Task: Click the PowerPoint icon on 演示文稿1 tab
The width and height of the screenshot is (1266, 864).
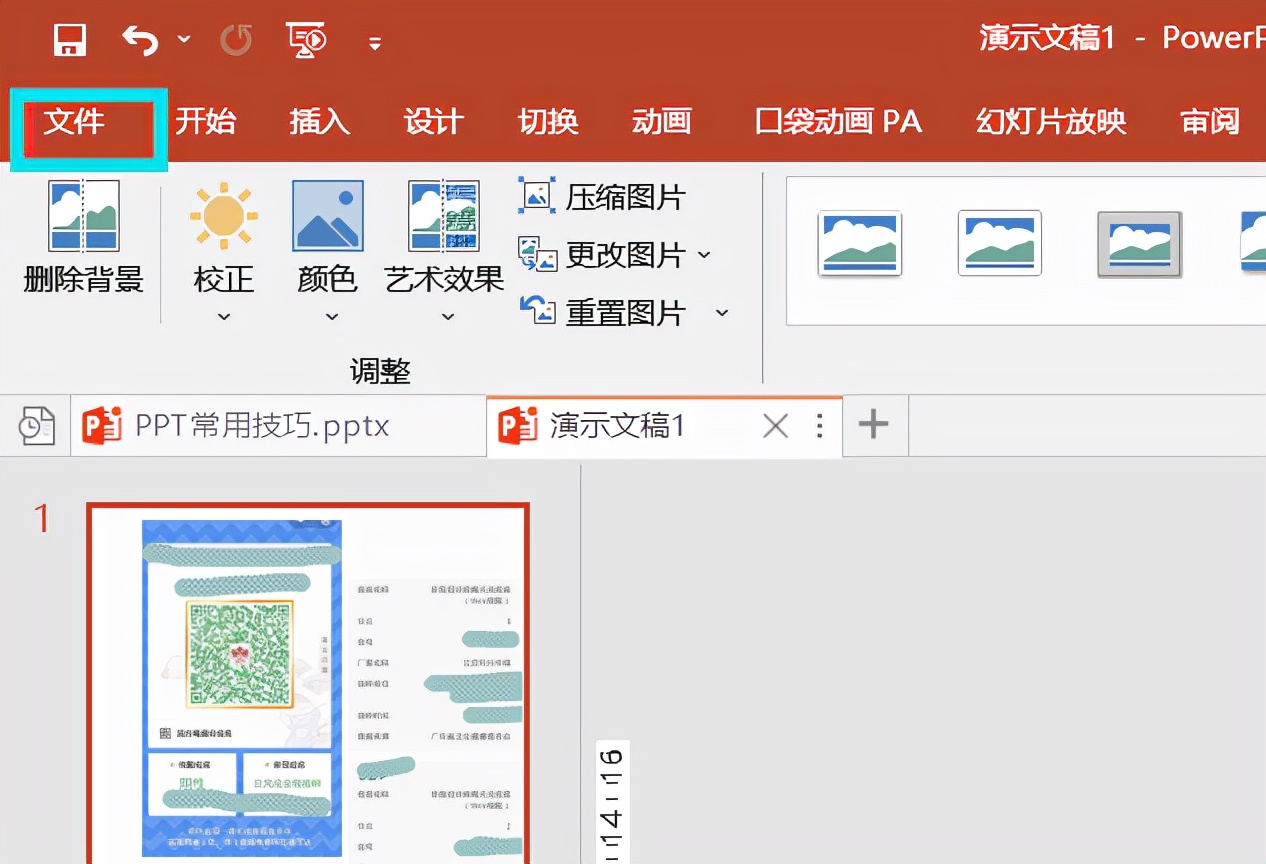Action: tap(517, 426)
